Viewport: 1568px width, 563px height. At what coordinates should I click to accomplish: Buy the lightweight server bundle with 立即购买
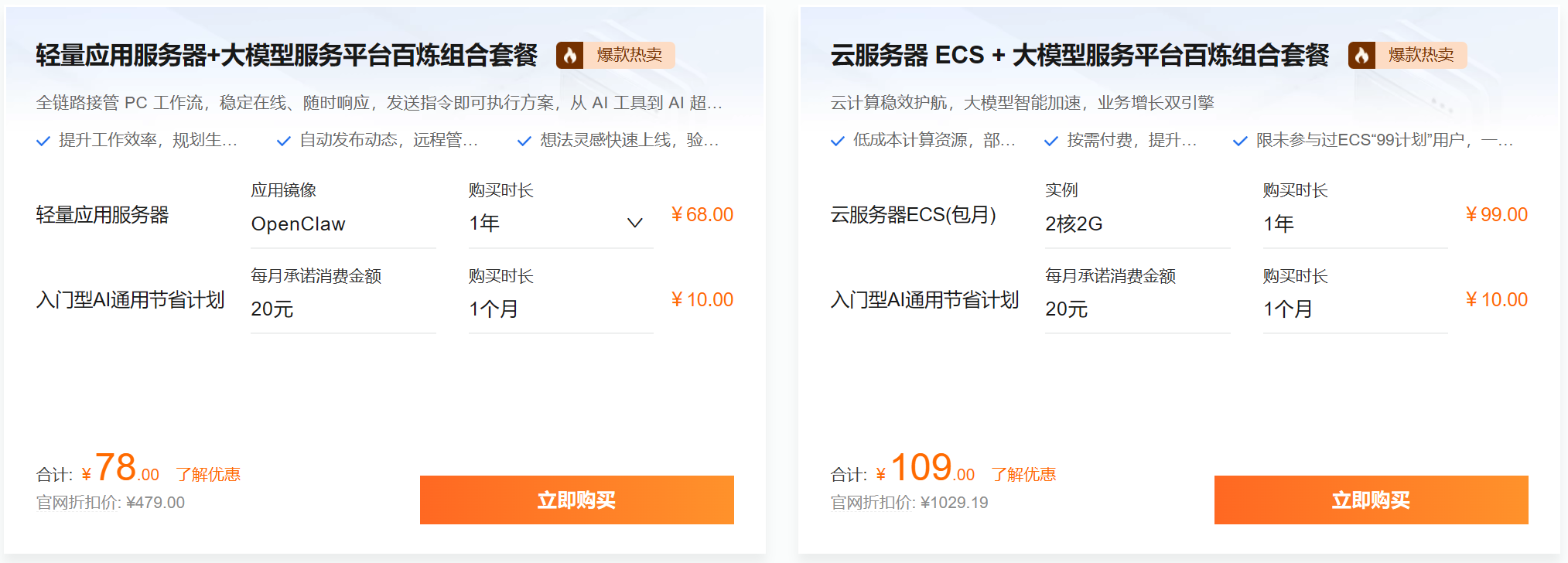tap(576, 500)
